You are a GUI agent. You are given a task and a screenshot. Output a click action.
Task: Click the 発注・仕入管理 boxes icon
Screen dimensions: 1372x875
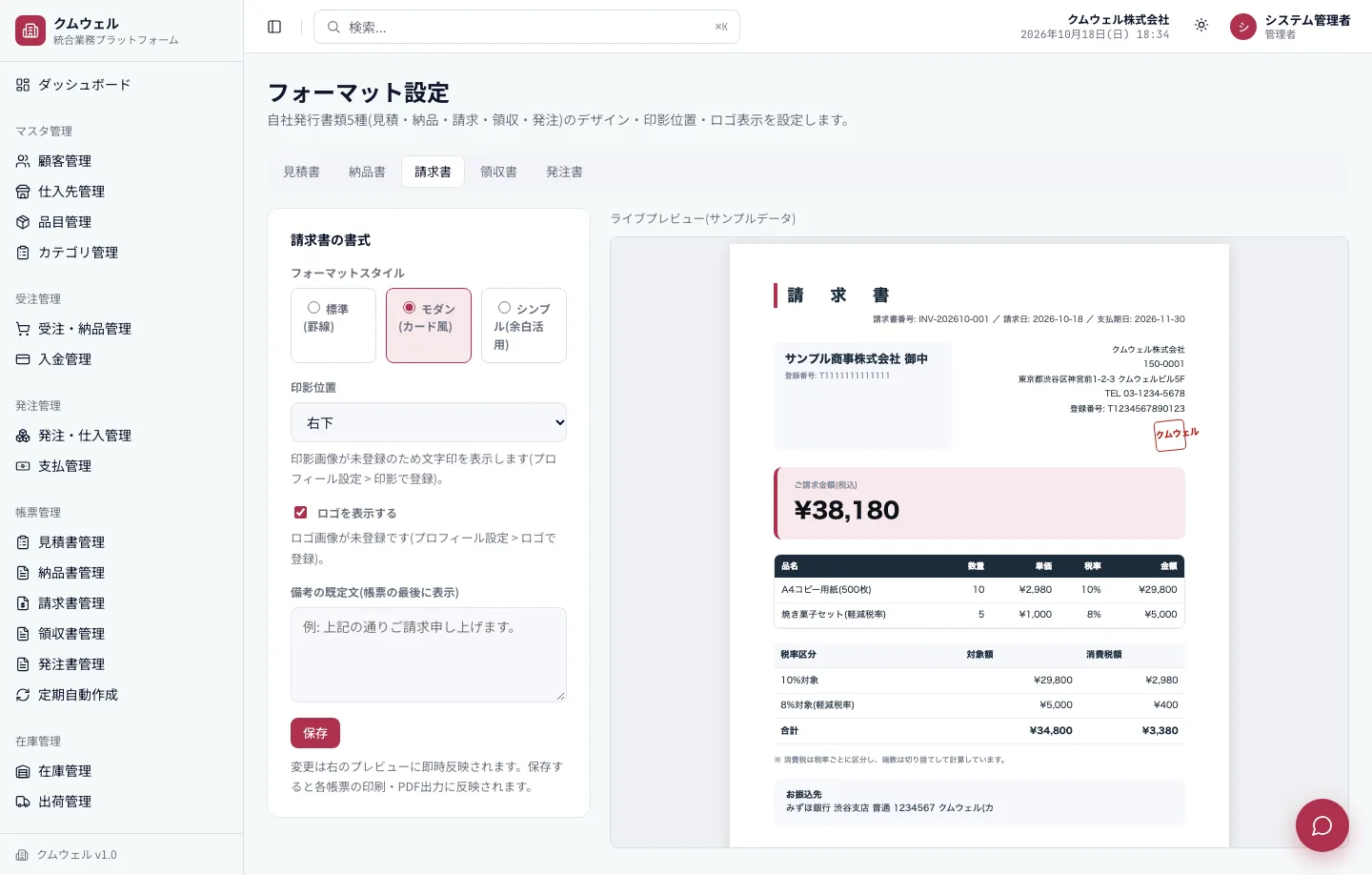coord(23,436)
